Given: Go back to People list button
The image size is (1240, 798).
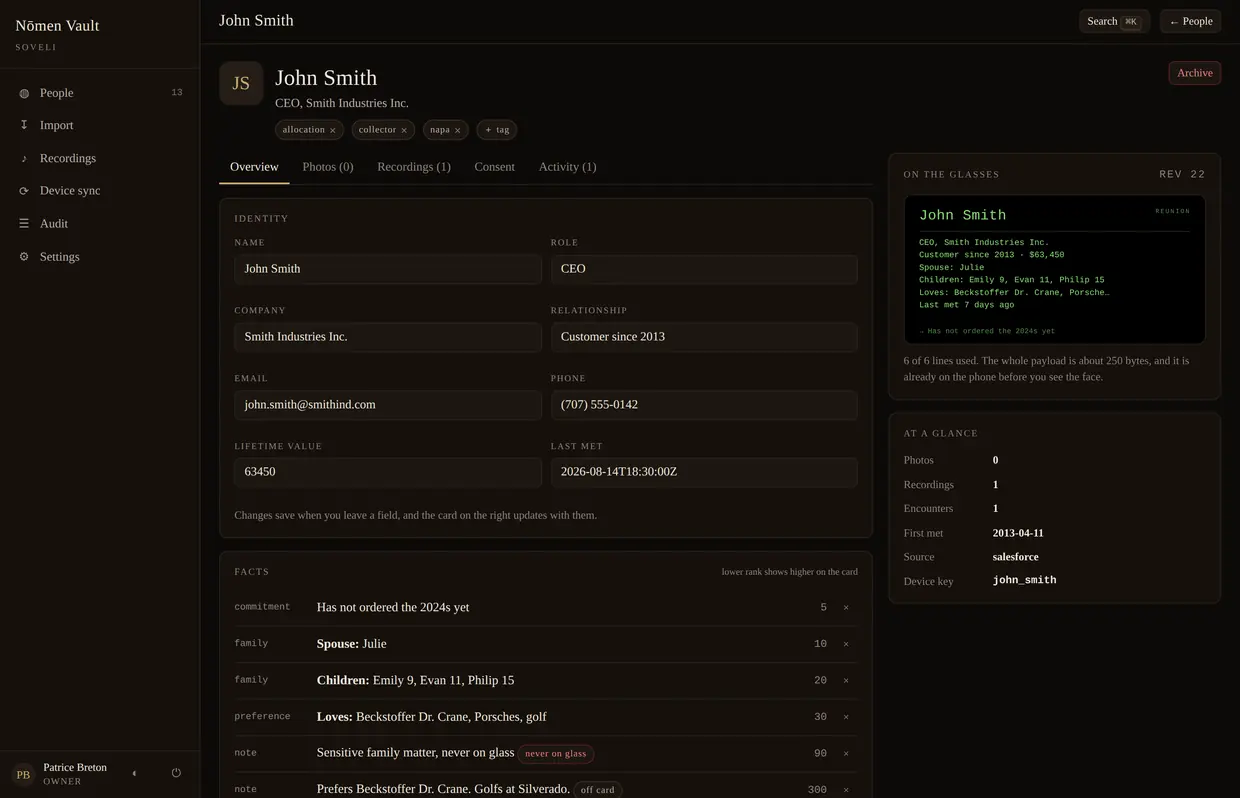Looking at the screenshot, I should (x=1191, y=21).
